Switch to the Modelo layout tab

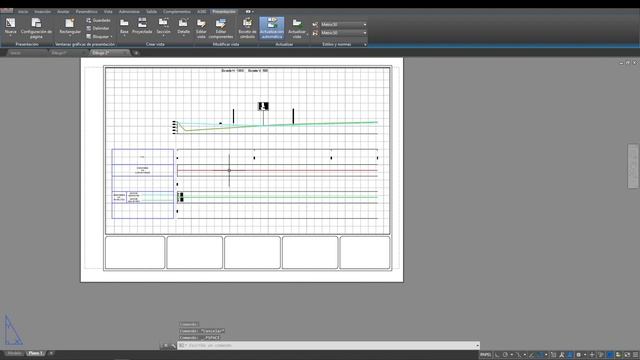pyautogui.click(x=14, y=353)
